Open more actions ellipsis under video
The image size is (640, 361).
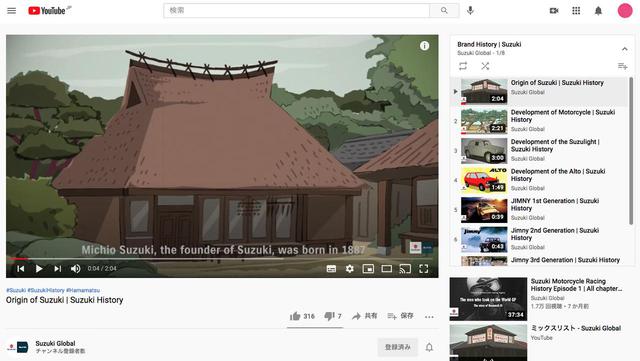coord(429,316)
